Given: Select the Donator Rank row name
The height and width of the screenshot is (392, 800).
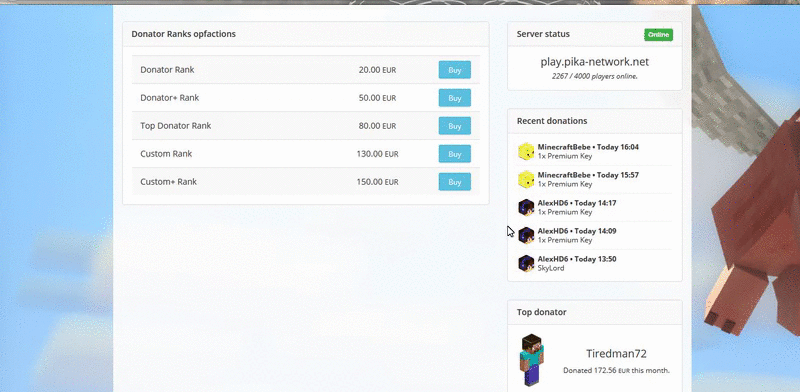Looking at the screenshot, I should tap(167, 69).
